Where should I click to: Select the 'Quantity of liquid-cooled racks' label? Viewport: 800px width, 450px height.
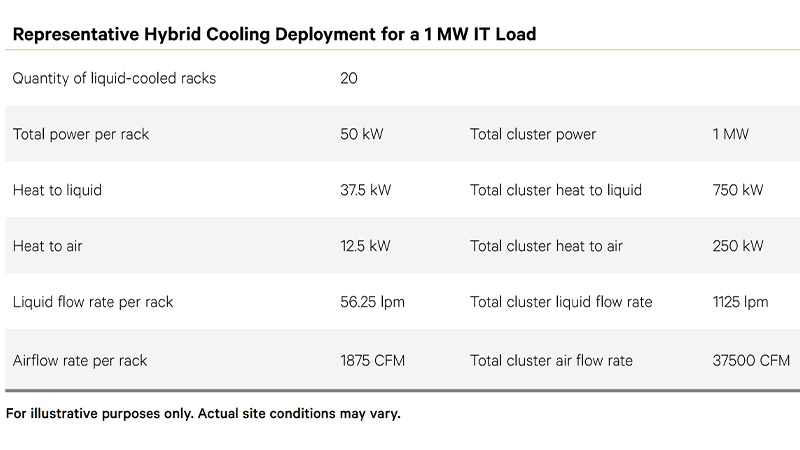coord(114,78)
